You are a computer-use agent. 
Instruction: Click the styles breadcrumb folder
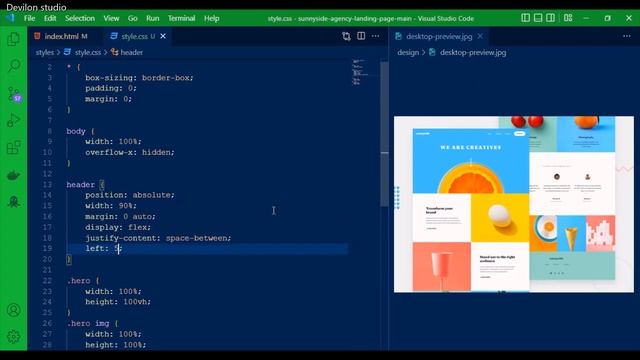point(44,52)
